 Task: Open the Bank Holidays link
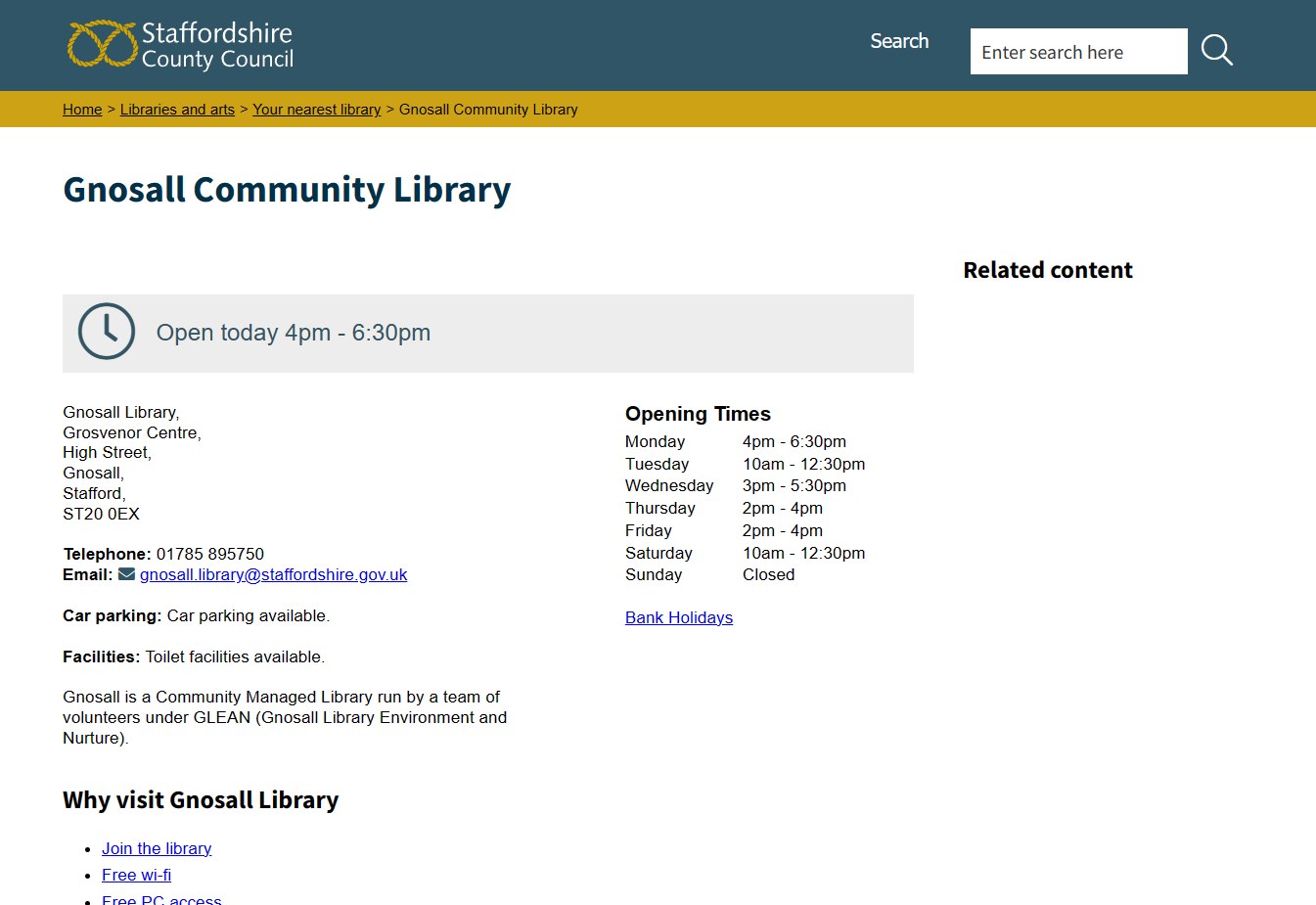678,617
